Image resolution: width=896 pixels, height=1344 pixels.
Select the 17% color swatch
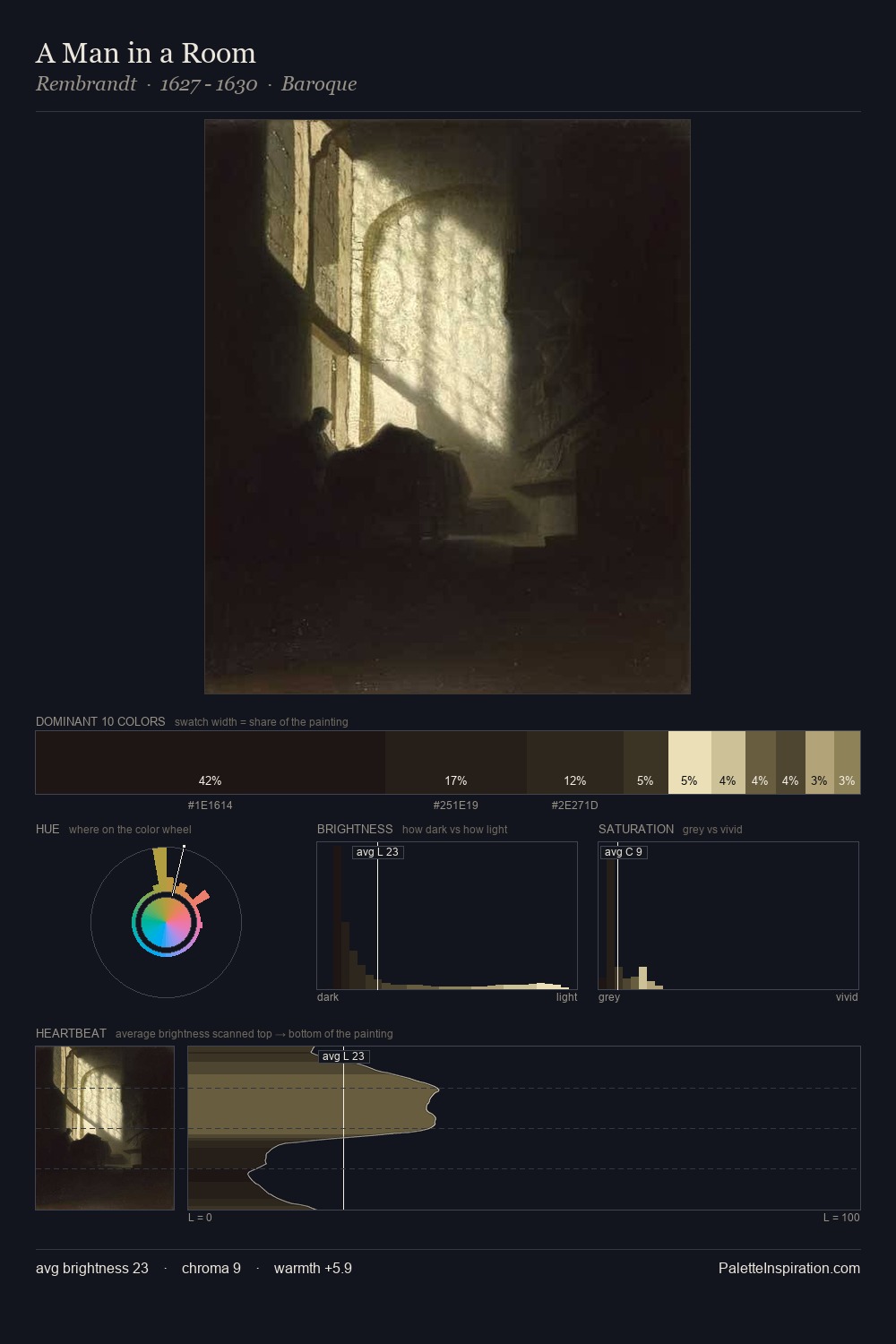(x=456, y=762)
